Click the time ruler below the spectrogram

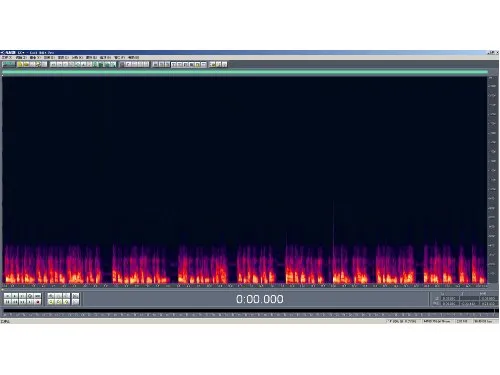point(245,286)
